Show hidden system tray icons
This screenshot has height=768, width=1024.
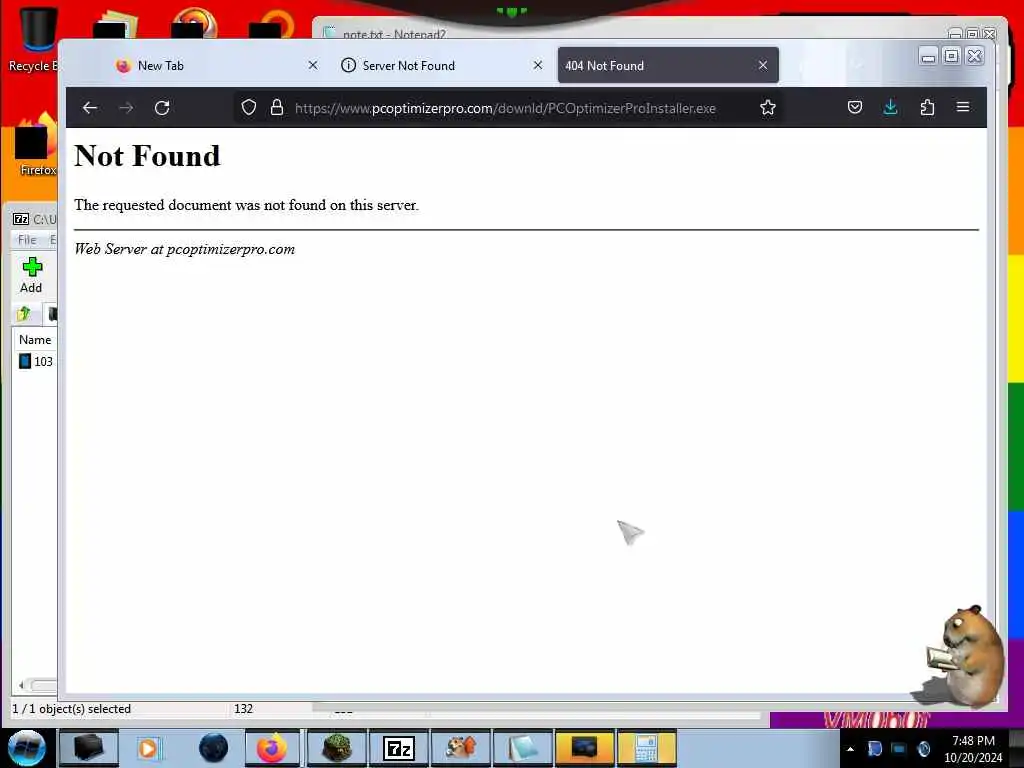pyautogui.click(x=850, y=749)
